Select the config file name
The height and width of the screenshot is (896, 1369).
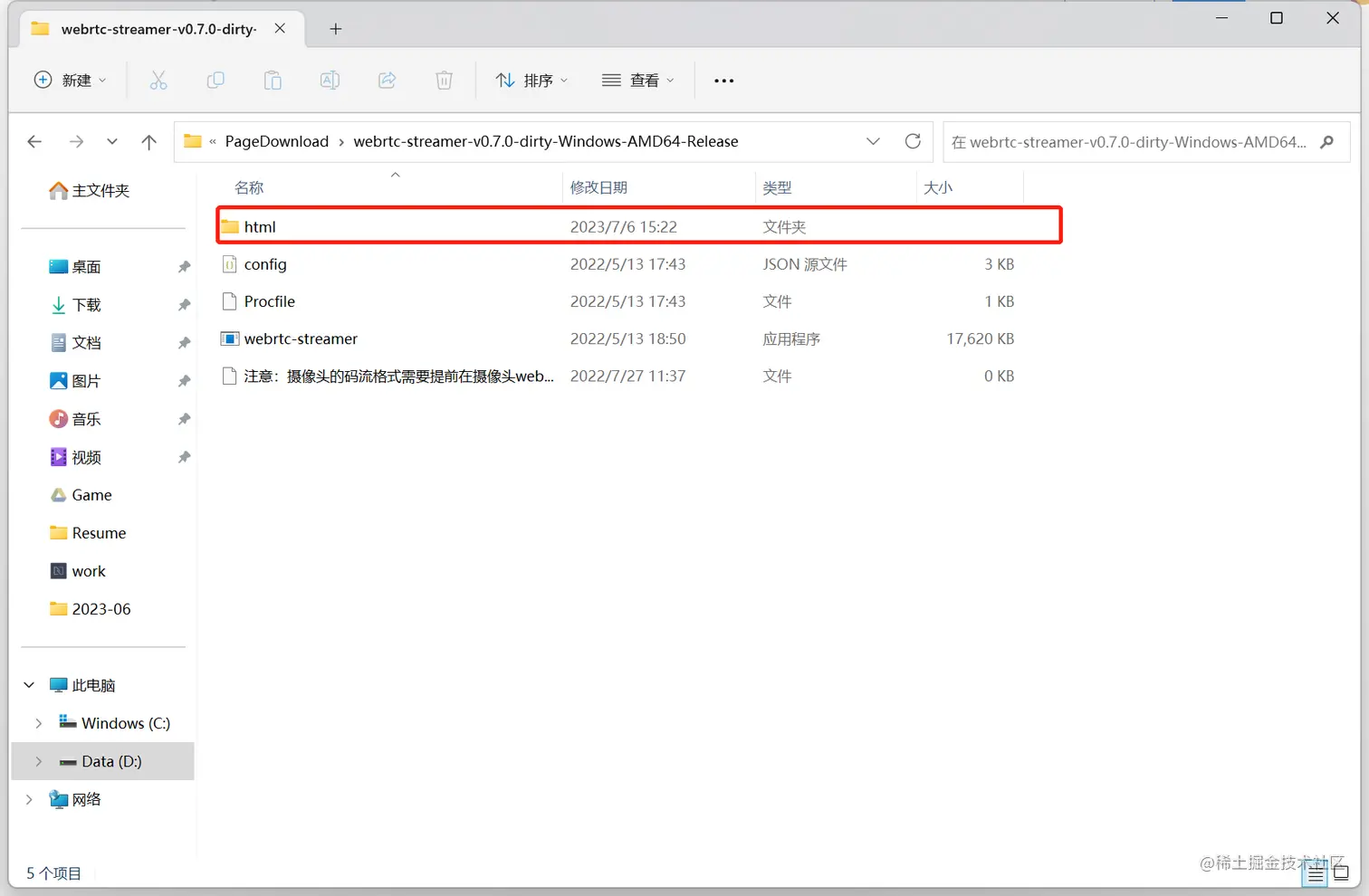[265, 264]
